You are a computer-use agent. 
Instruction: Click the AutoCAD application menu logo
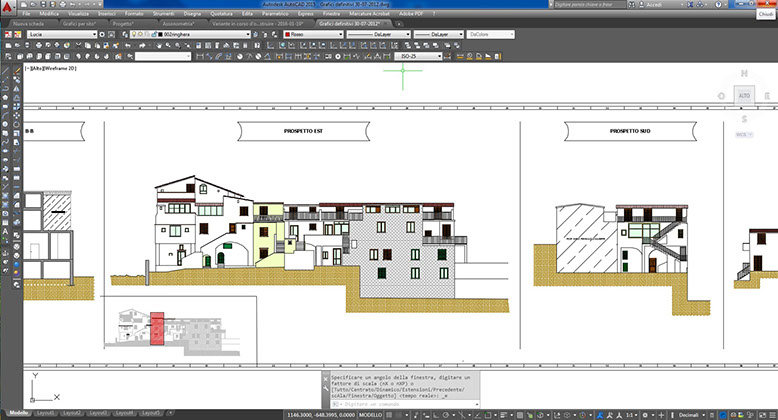9,7
